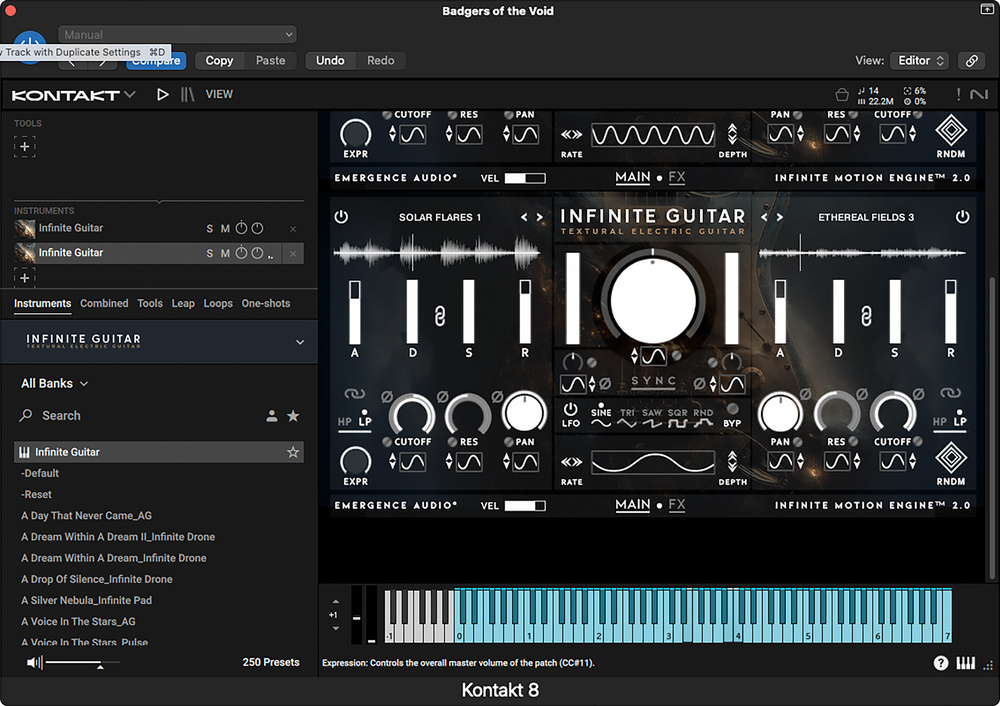Click the plug-in link chain icon
The image size is (1000, 706).
pyautogui.click(x=971, y=61)
